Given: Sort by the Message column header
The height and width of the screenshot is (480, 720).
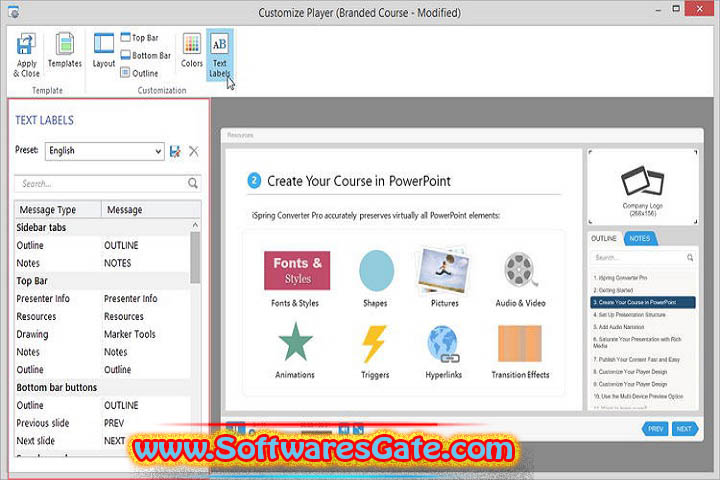Looking at the screenshot, I should pos(151,210).
